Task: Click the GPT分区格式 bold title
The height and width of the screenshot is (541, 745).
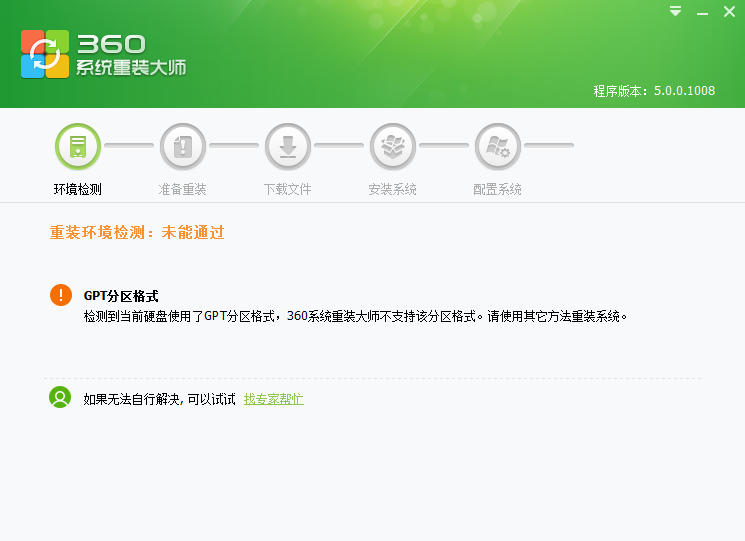Action: [x=121, y=296]
